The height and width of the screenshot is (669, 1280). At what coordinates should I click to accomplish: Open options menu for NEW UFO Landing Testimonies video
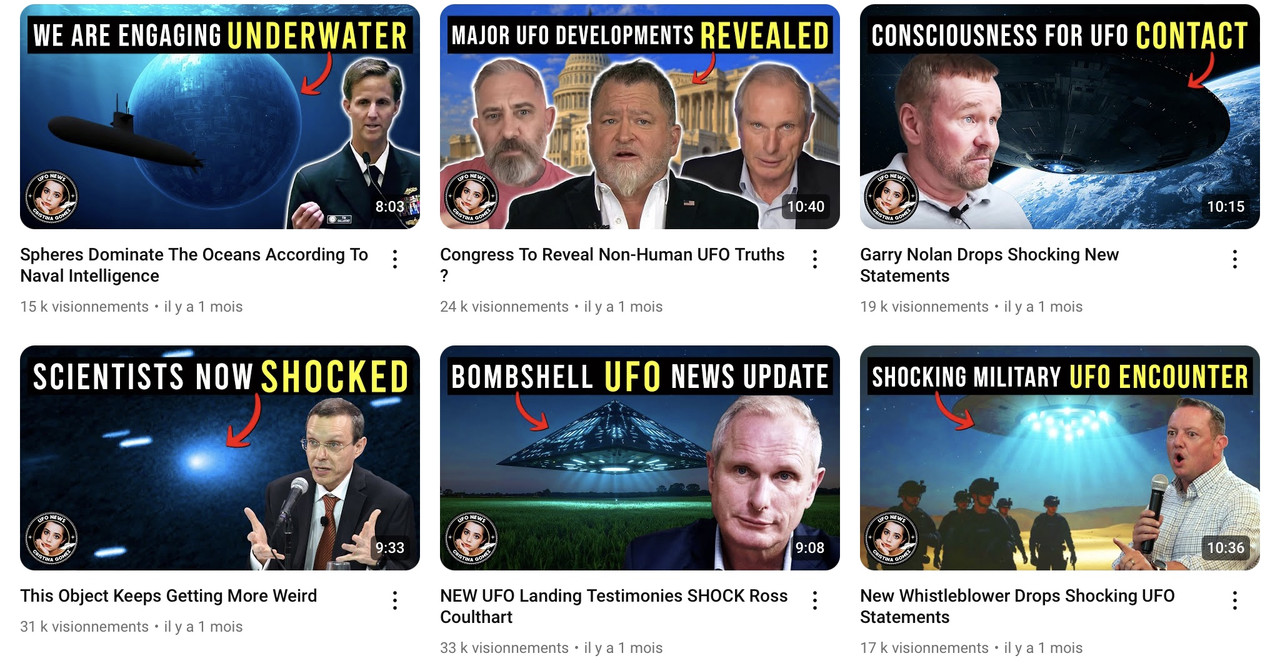click(x=815, y=600)
